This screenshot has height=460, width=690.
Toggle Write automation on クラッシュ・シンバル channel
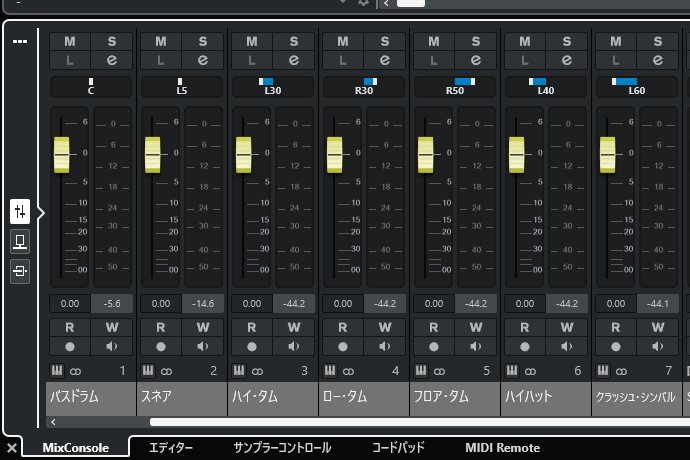[656, 327]
